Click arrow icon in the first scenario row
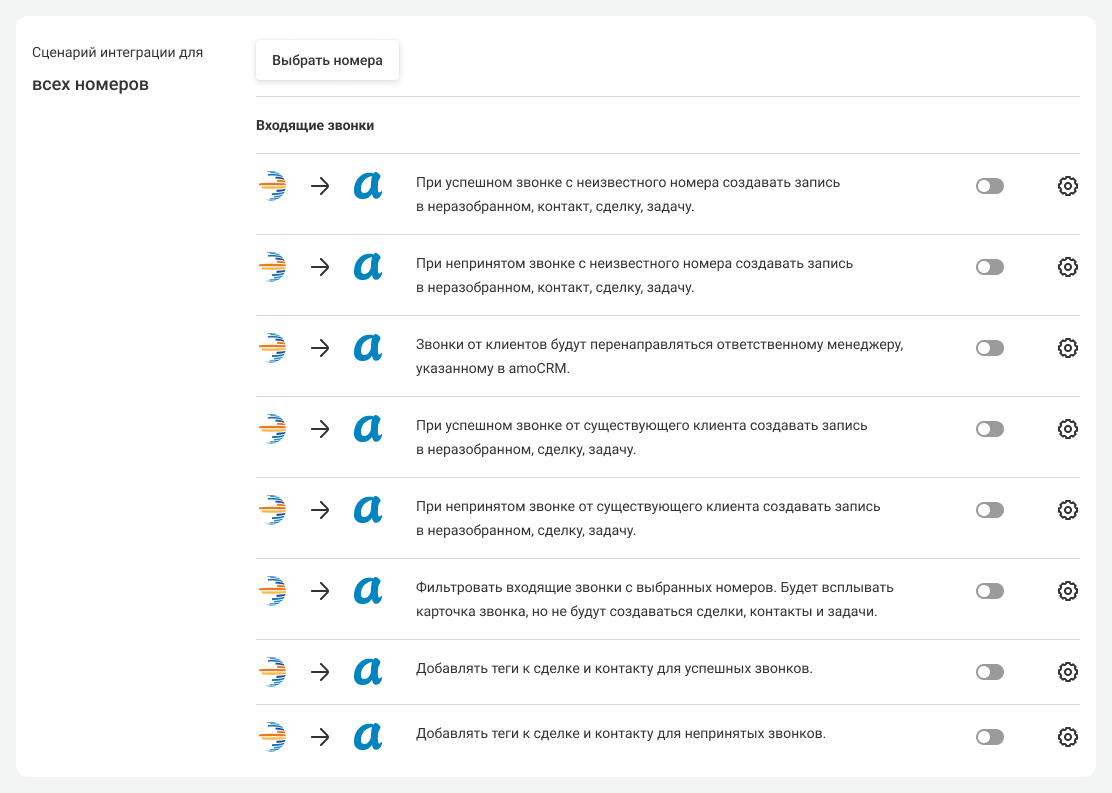Screen dimensions: 1112x793 coord(320,186)
